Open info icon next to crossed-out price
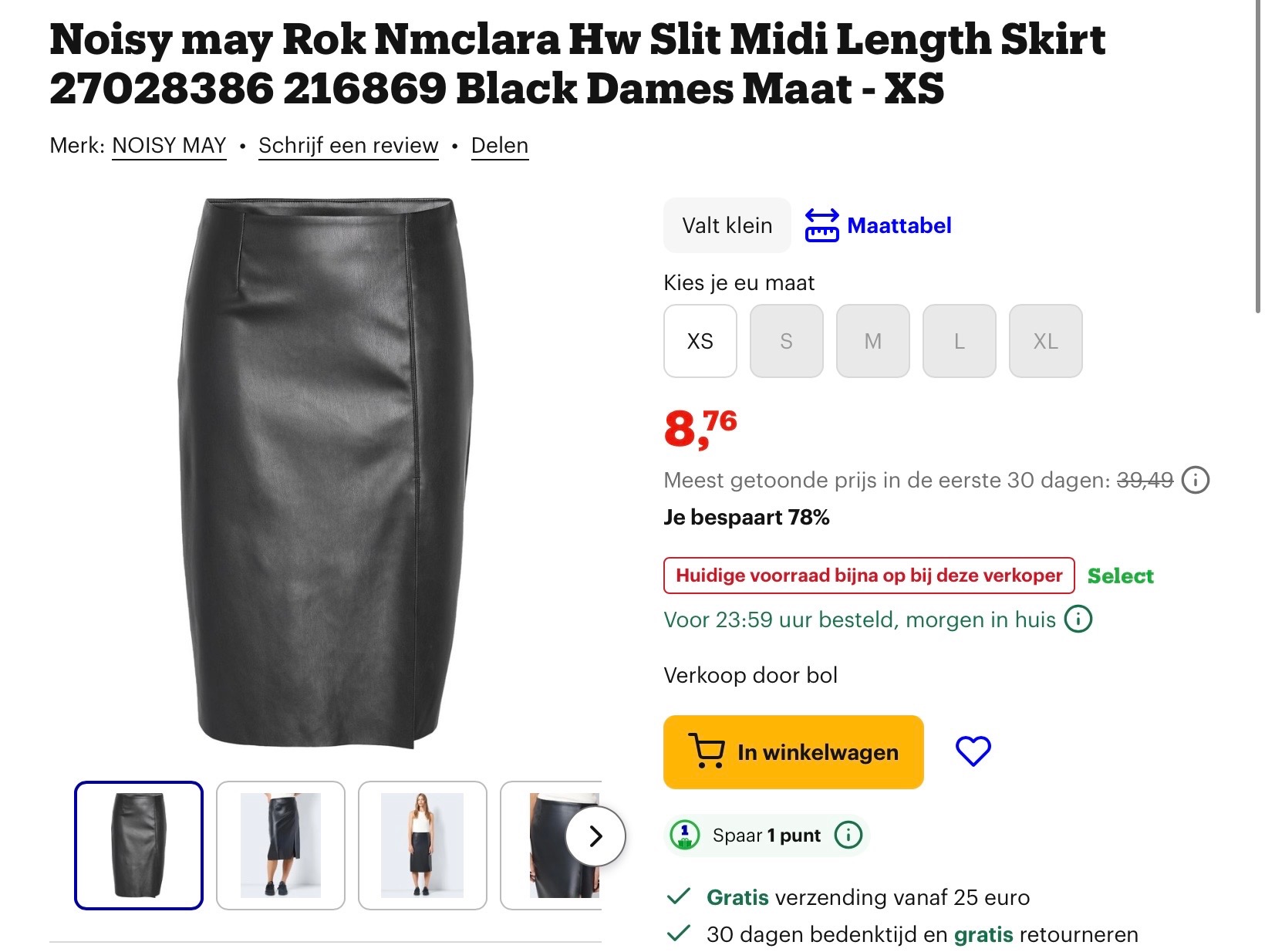The width and height of the screenshot is (1265, 952). [1196, 480]
